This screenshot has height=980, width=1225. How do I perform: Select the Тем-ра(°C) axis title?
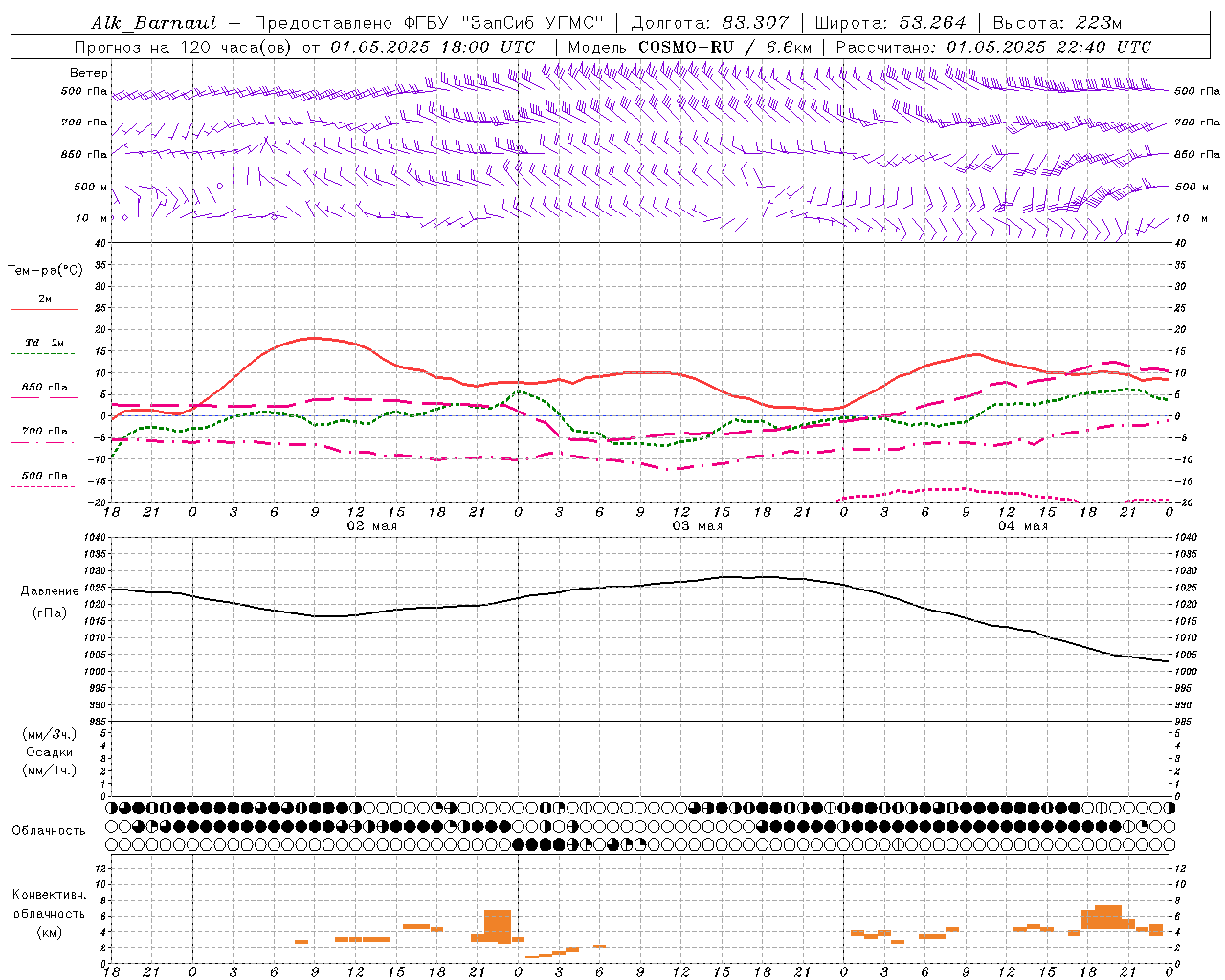point(45,271)
